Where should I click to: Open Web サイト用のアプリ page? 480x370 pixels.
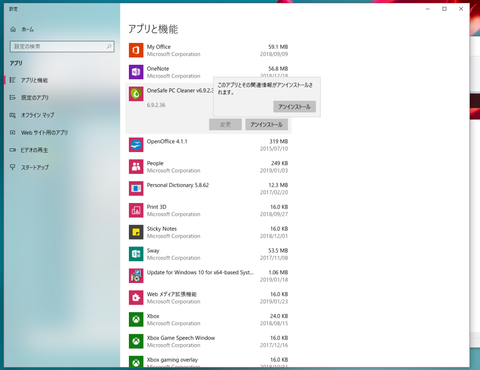point(44,133)
